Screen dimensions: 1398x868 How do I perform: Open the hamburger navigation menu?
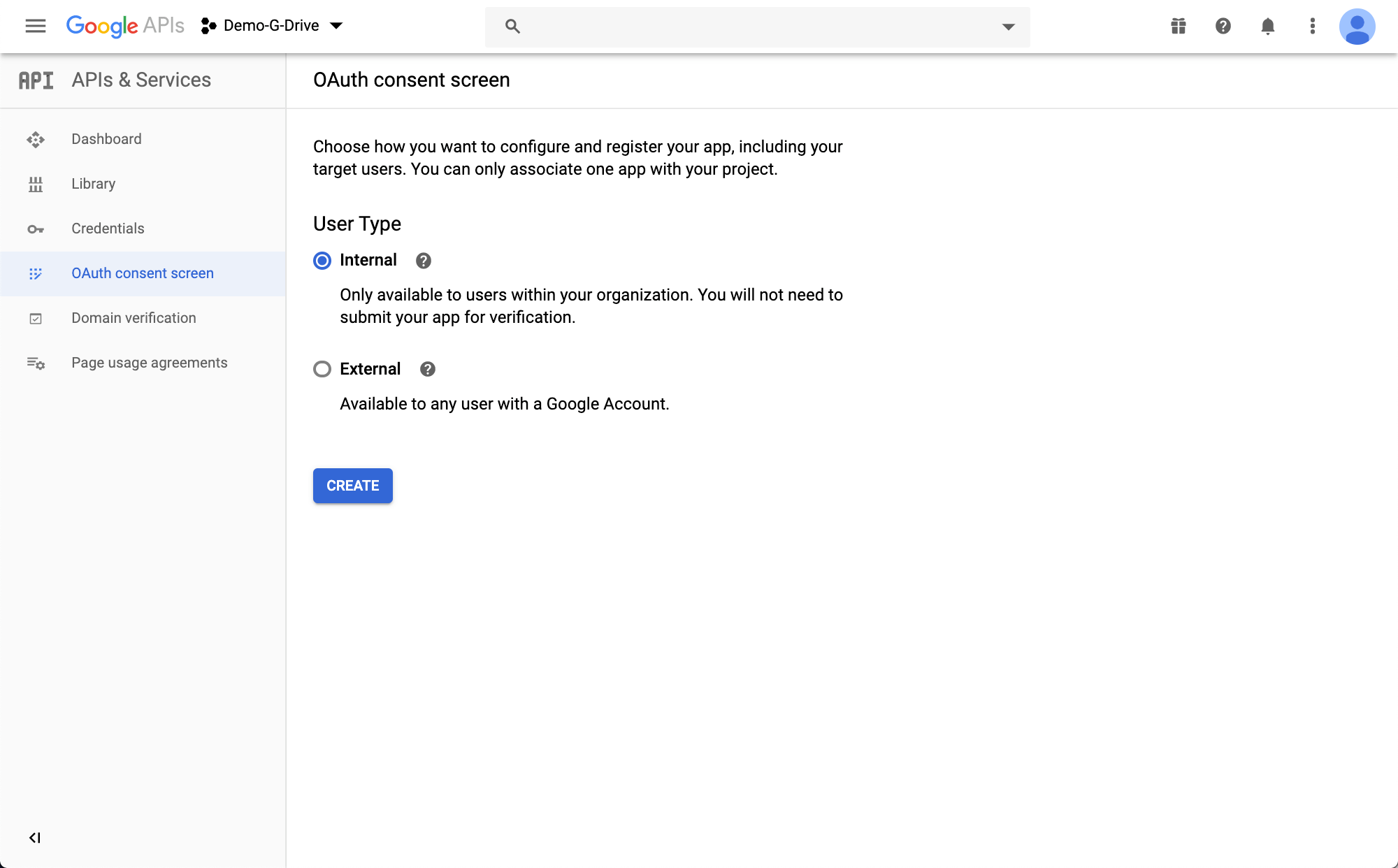[x=35, y=26]
